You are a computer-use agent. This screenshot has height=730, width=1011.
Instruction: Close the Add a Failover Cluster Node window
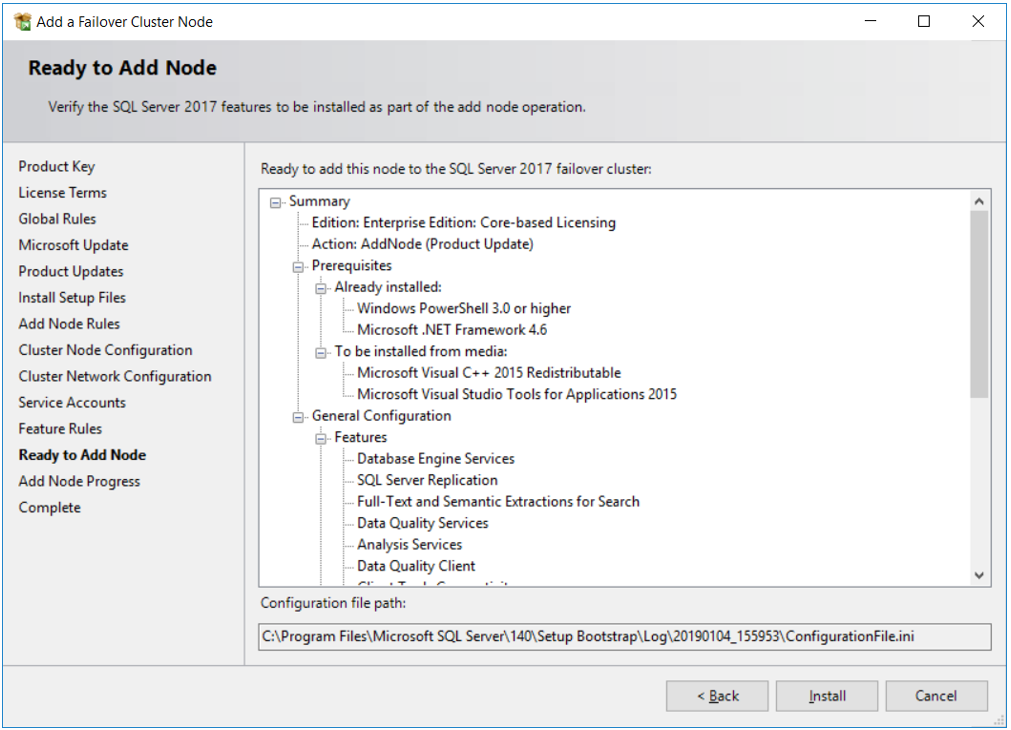[x=978, y=21]
